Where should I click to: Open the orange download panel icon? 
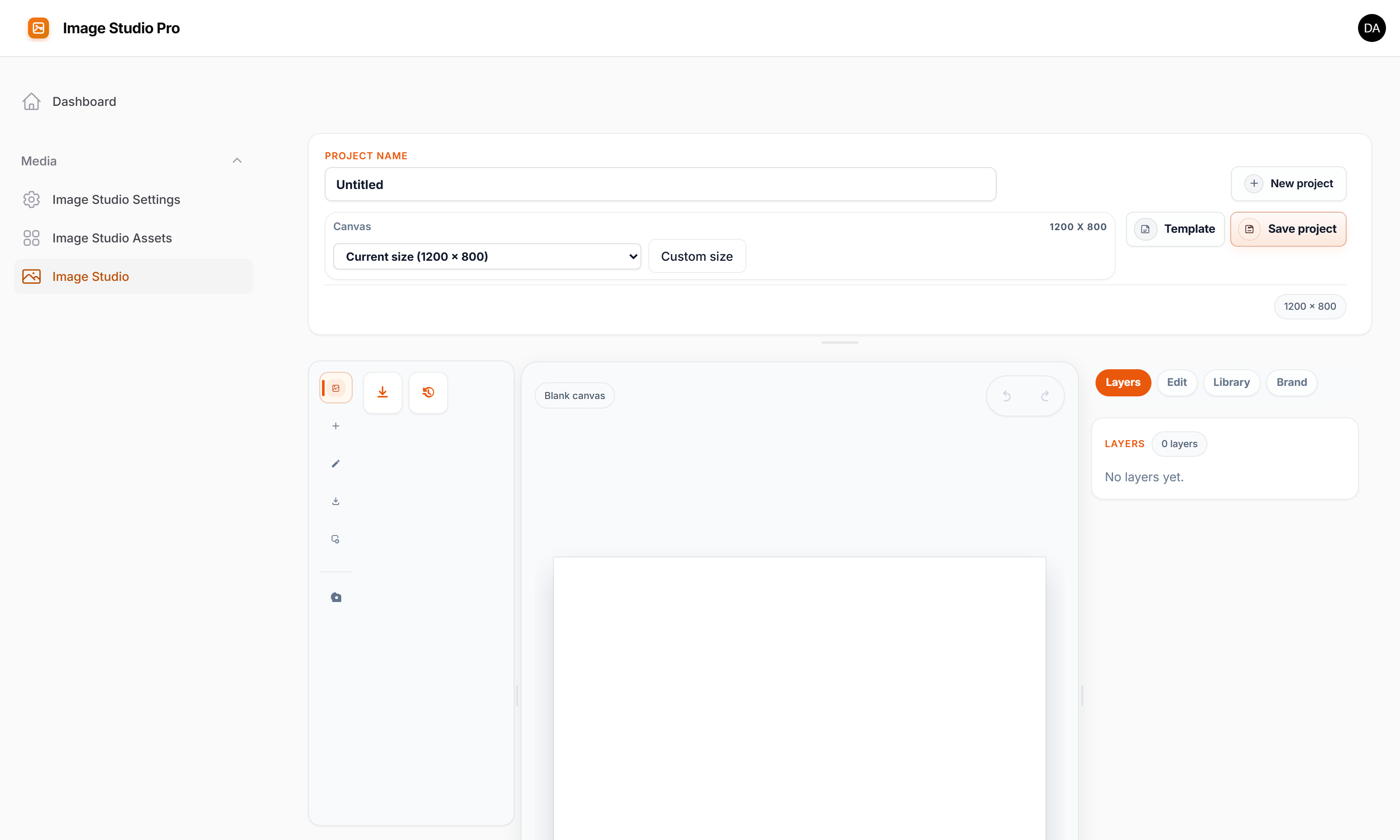click(x=382, y=392)
